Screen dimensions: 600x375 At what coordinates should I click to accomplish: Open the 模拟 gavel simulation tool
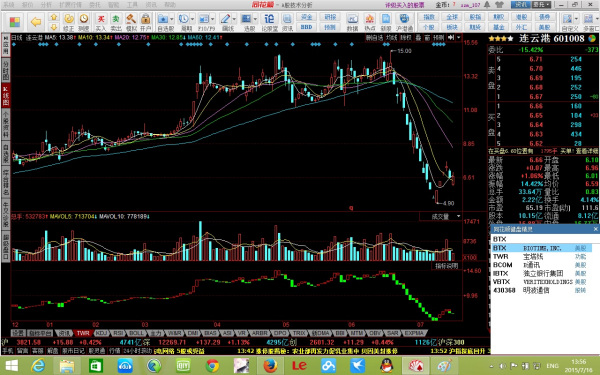click(x=131, y=22)
